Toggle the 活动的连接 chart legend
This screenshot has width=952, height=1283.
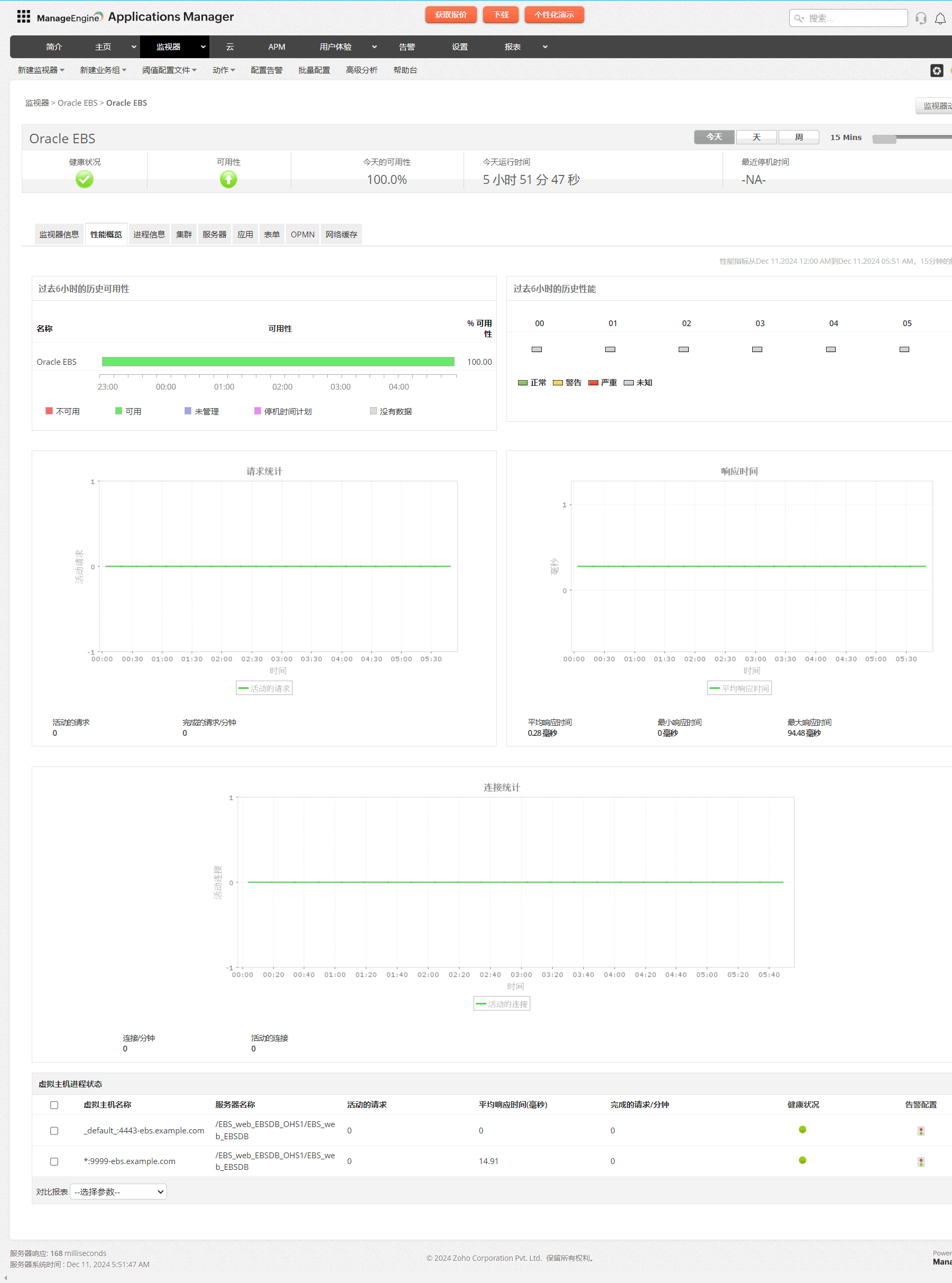[501, 1003]
